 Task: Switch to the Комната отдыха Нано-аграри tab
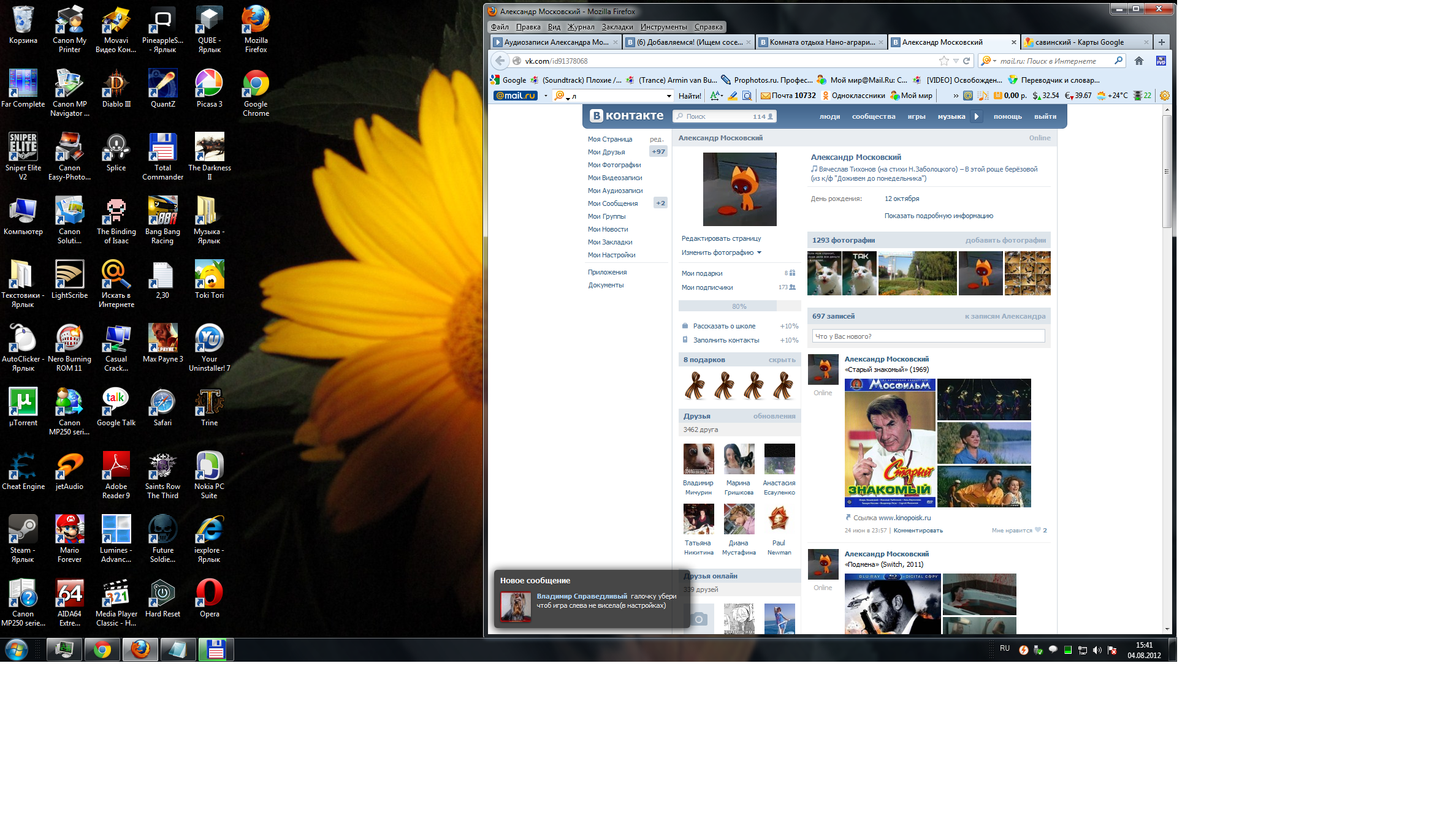821,42
